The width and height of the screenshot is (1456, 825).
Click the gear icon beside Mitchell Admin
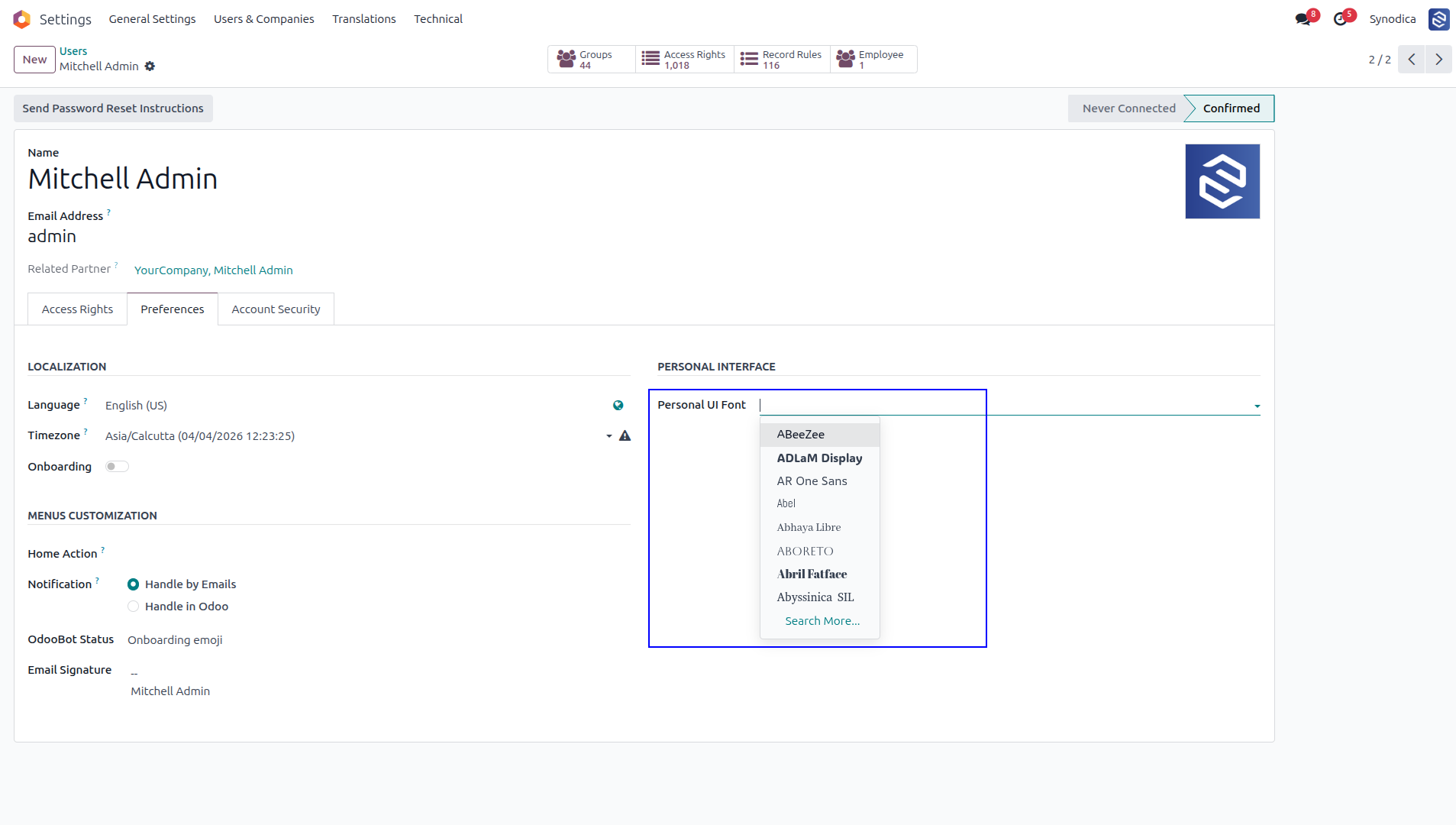pos(150,66)
